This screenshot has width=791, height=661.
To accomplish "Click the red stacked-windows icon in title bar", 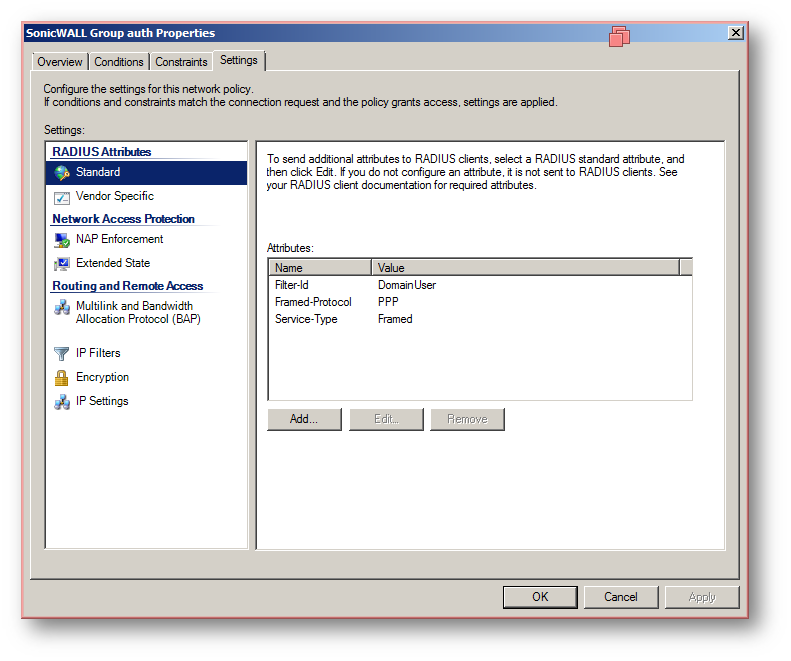I will [619, 36].
